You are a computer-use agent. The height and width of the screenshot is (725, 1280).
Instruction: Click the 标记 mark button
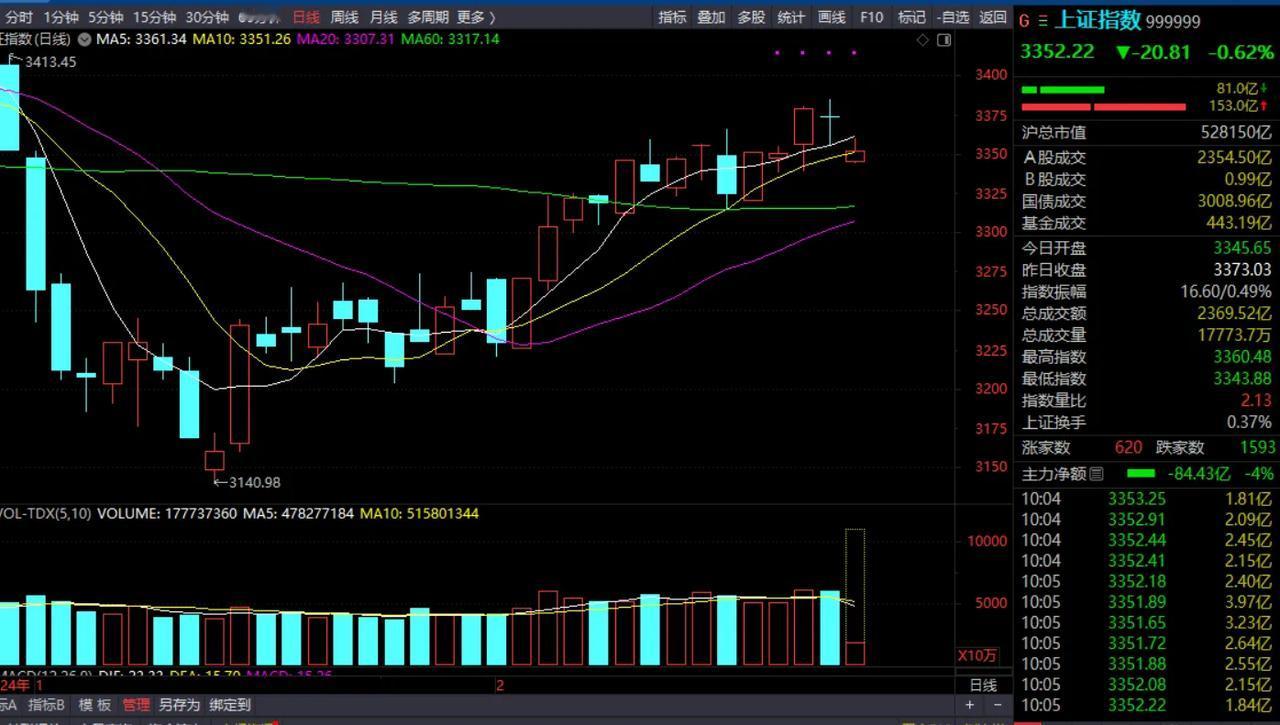911,17
